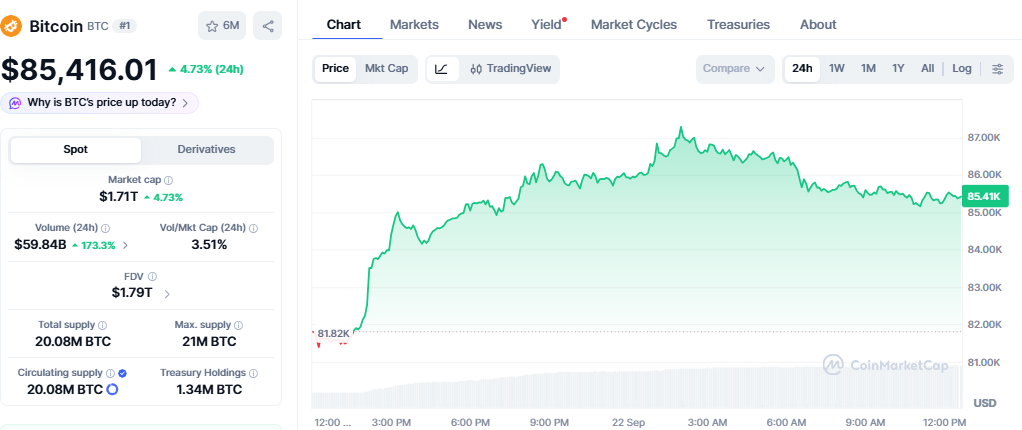Switch to TradingView candlestick chart

pos(511,69)
